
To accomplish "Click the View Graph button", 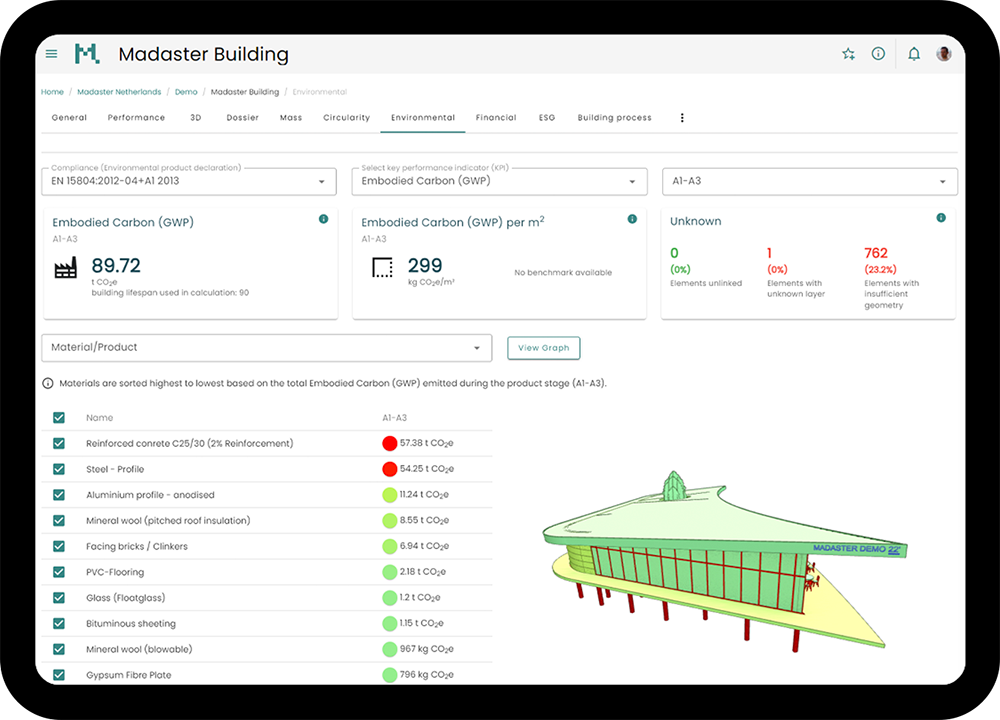I will coord(543,348).
